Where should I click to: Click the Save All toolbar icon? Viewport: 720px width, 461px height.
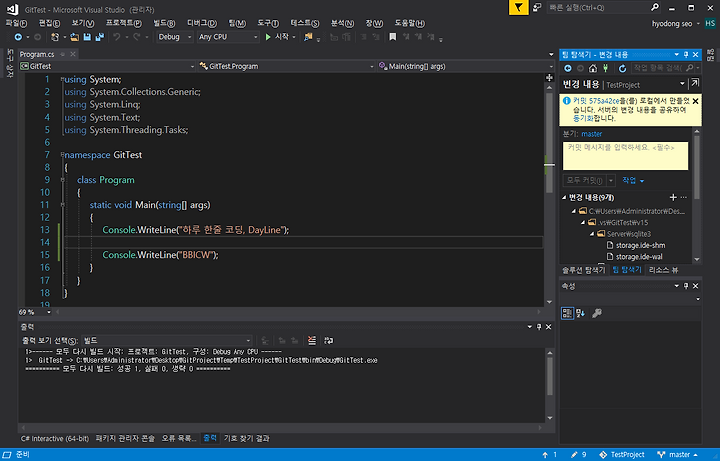point(99,37)
